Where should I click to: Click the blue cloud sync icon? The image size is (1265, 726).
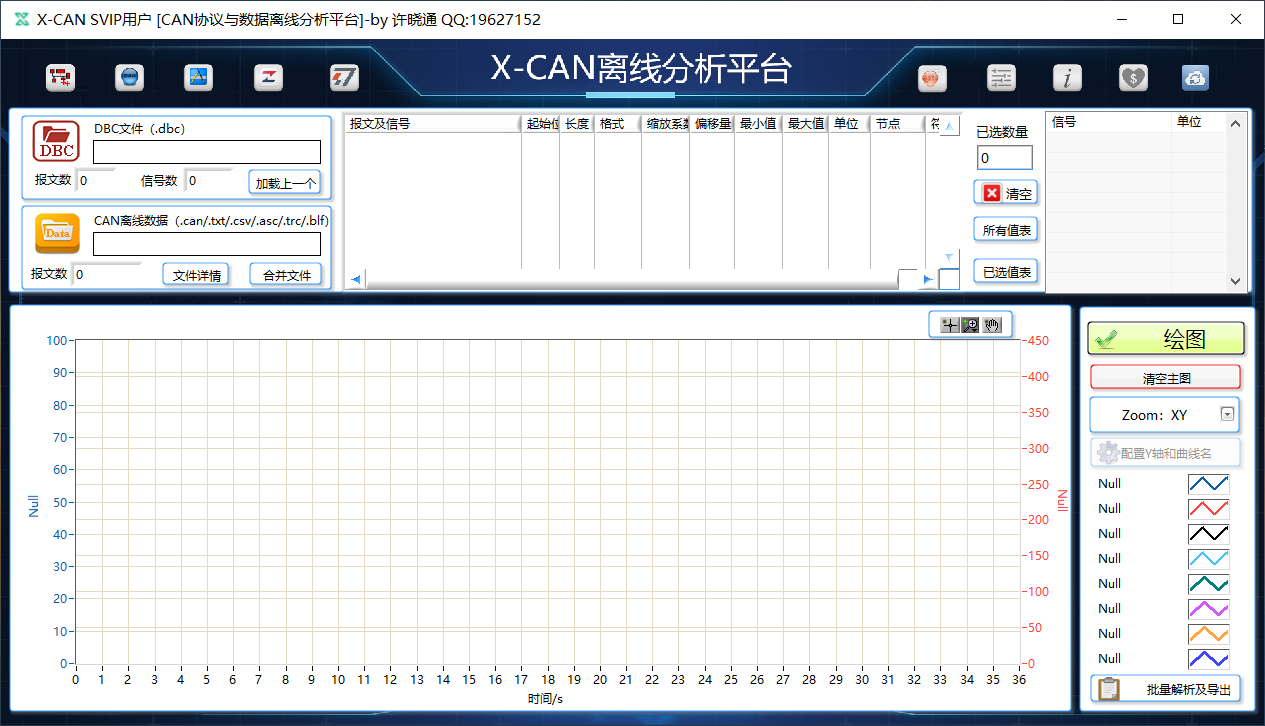point(1195,77)
